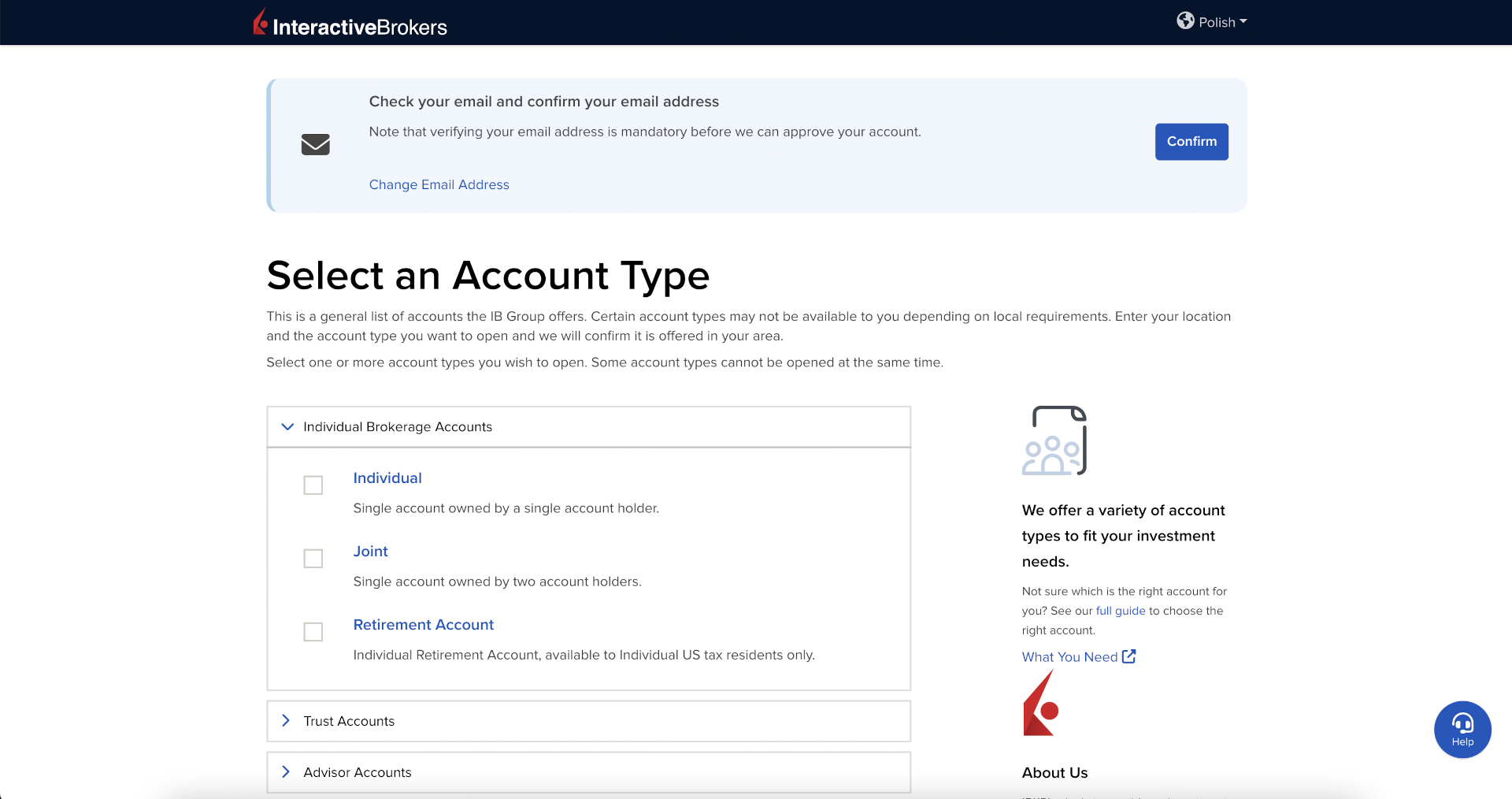1512x799 pixels.
Task: Click the account types people illustration
Action: click(1054, 441)
